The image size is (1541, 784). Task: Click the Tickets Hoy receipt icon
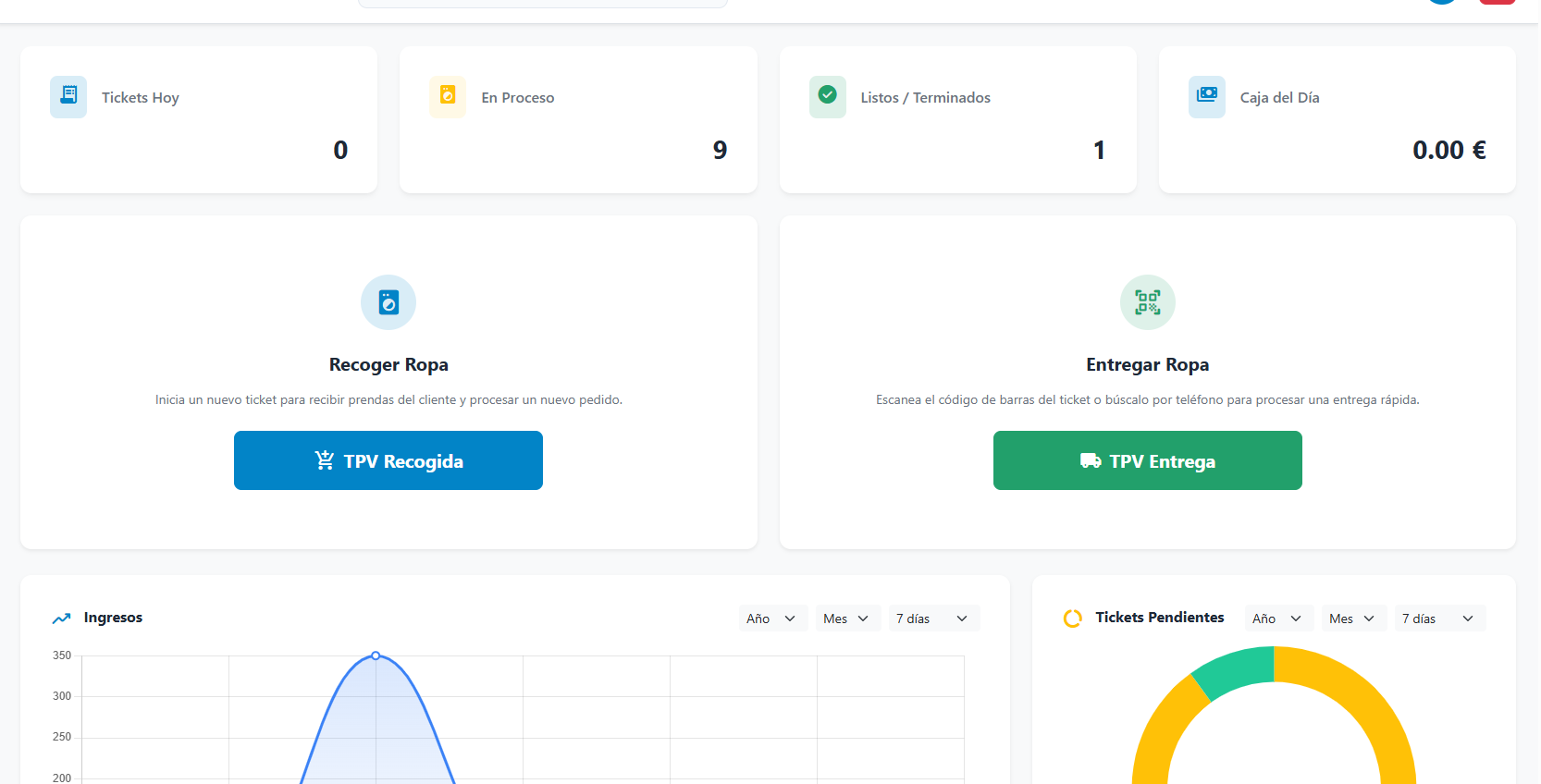pyautogui.click(x=68, y=96)
